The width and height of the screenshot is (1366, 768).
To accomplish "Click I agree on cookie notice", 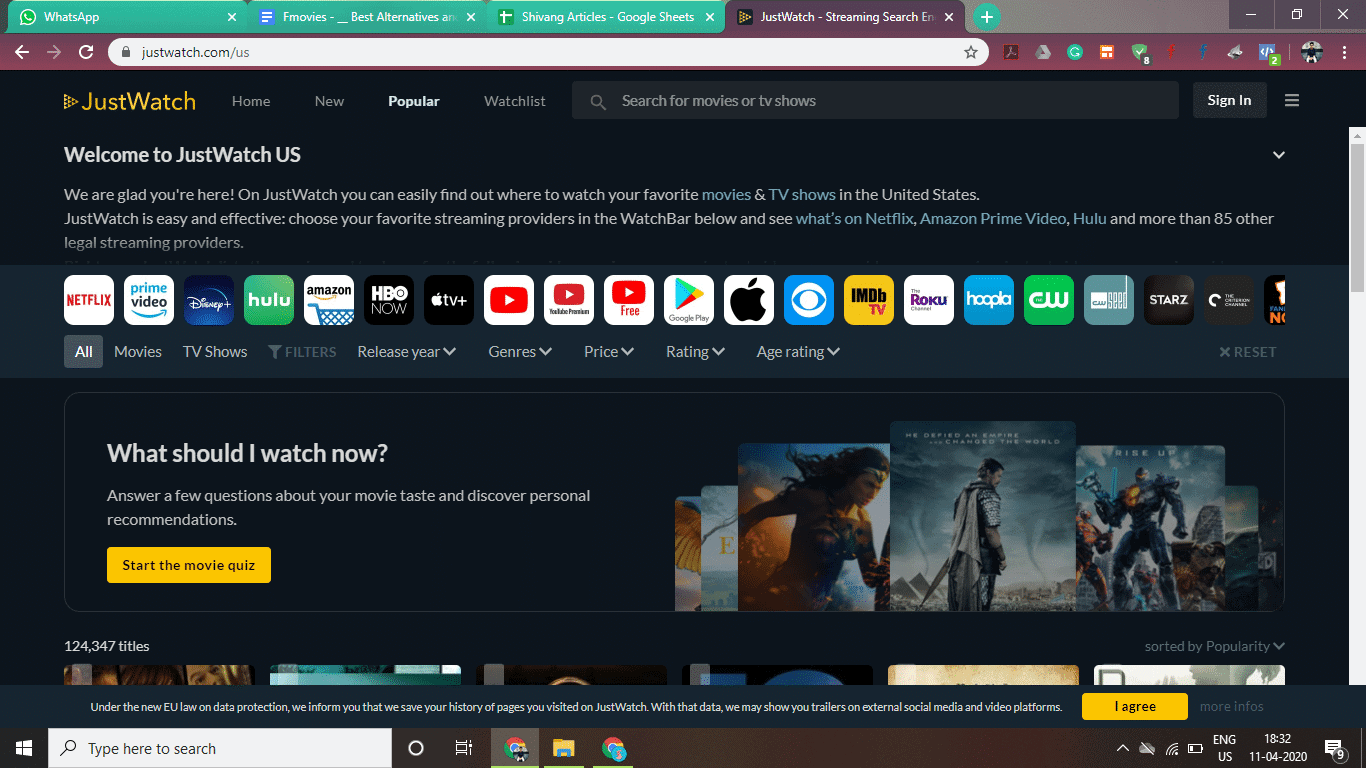I will [1135, 707].
